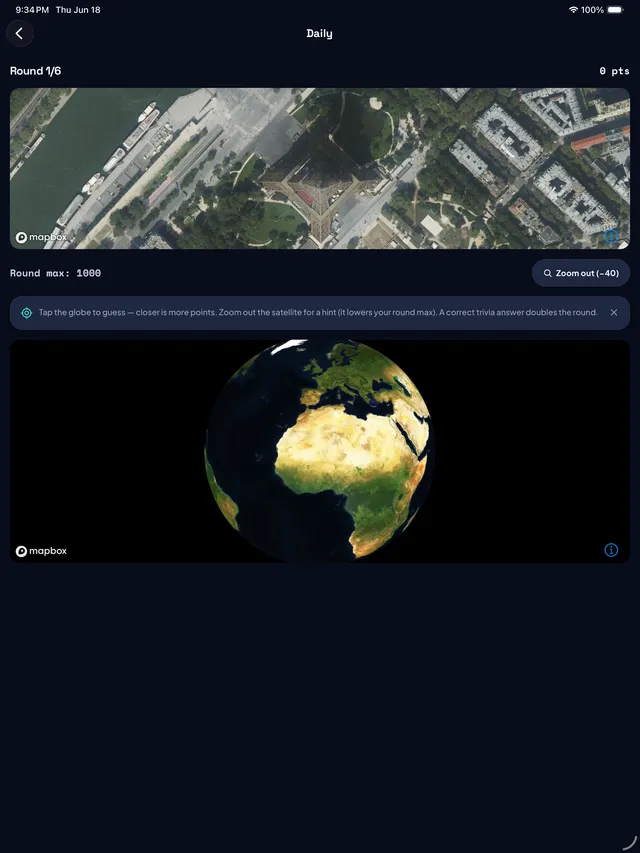Tap the Wi-Fi icon in the status bar
The height and width of the screenshot is (853, 640).
point(573,10)
